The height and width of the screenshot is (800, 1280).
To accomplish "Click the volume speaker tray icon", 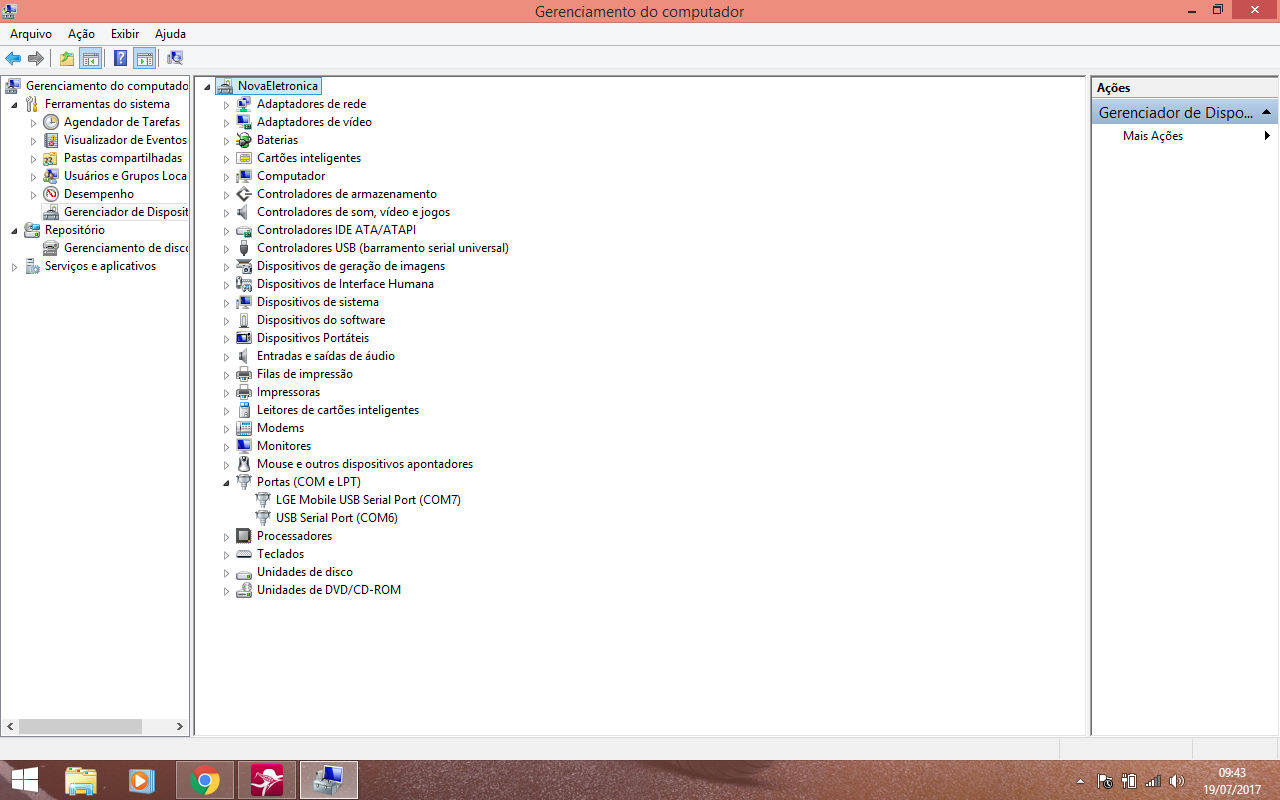I will click(x=1177, y=781).
